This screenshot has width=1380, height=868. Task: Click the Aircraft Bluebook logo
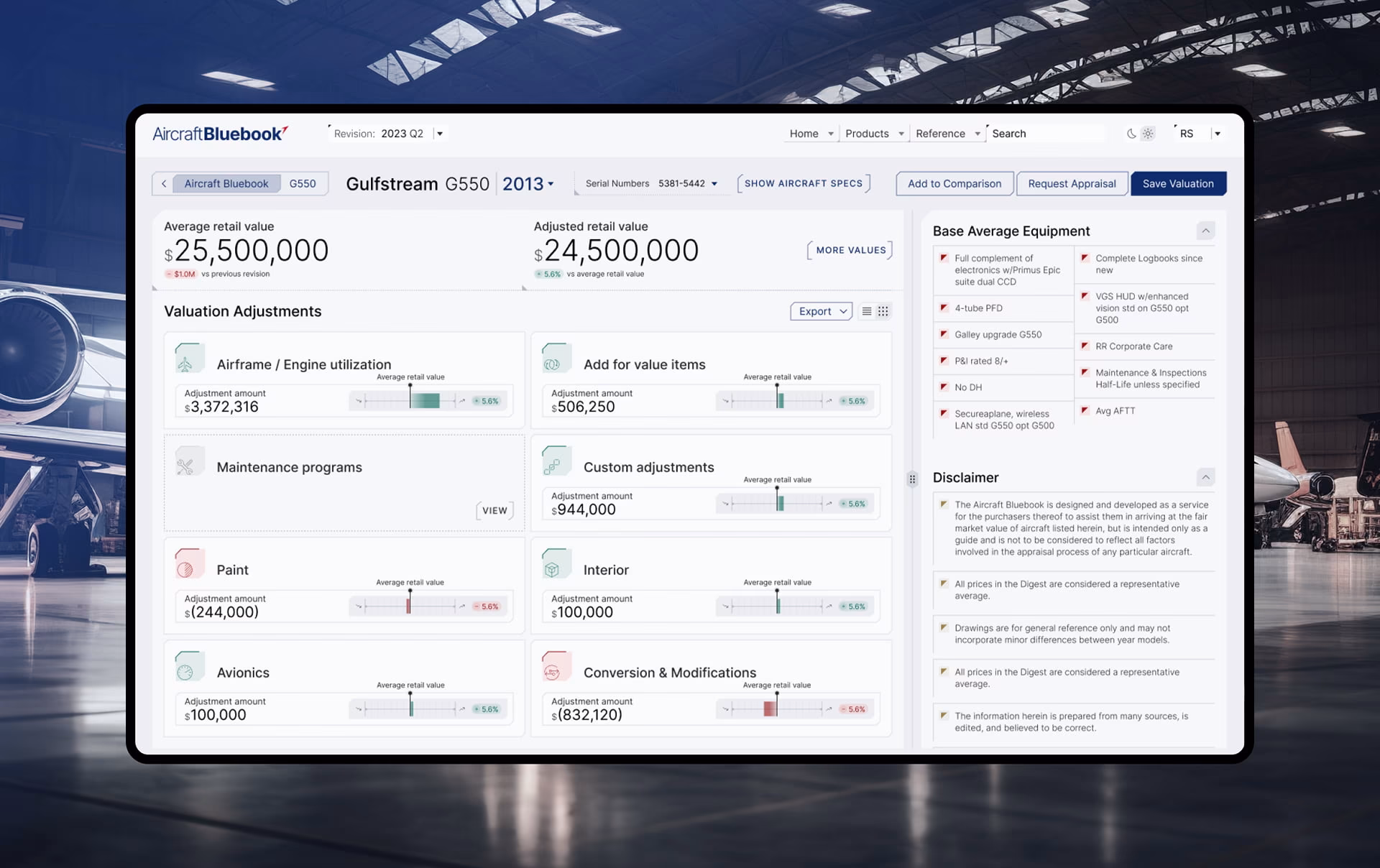coord(220,134)
